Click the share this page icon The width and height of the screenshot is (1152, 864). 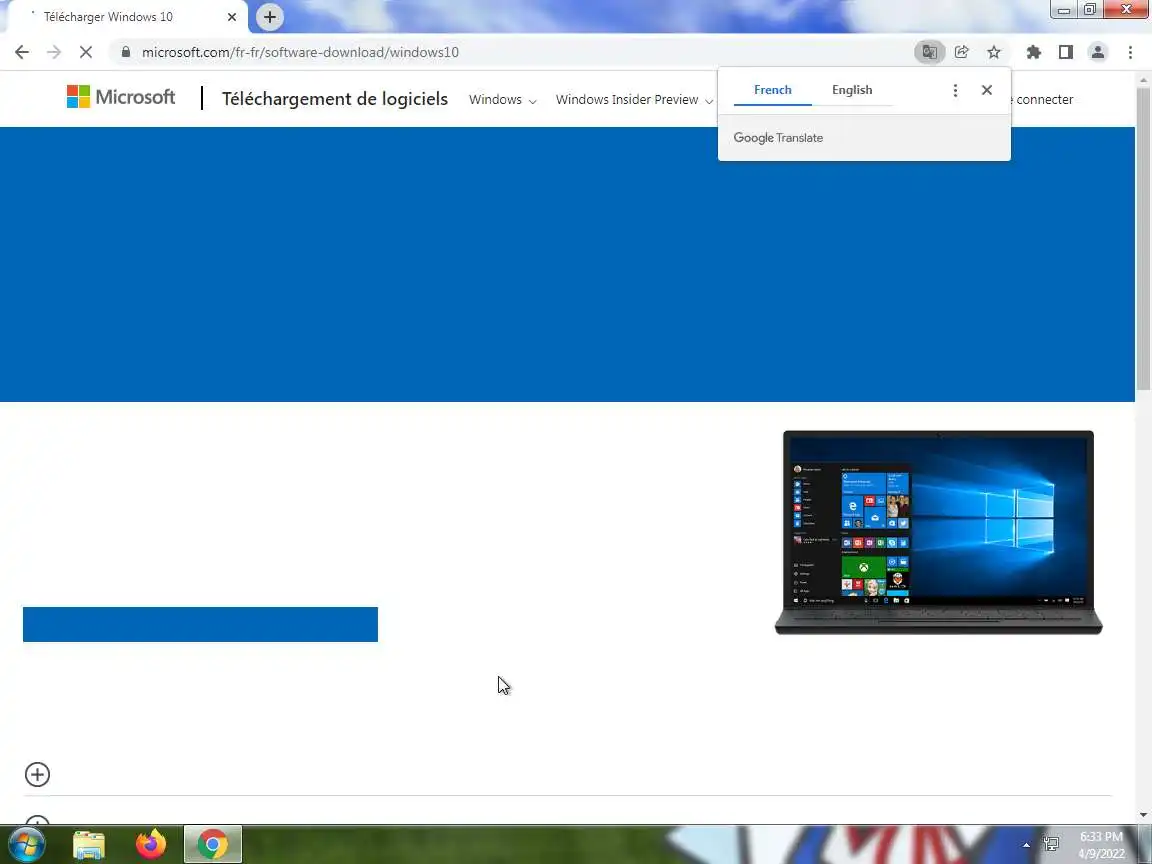pos(962,52)
